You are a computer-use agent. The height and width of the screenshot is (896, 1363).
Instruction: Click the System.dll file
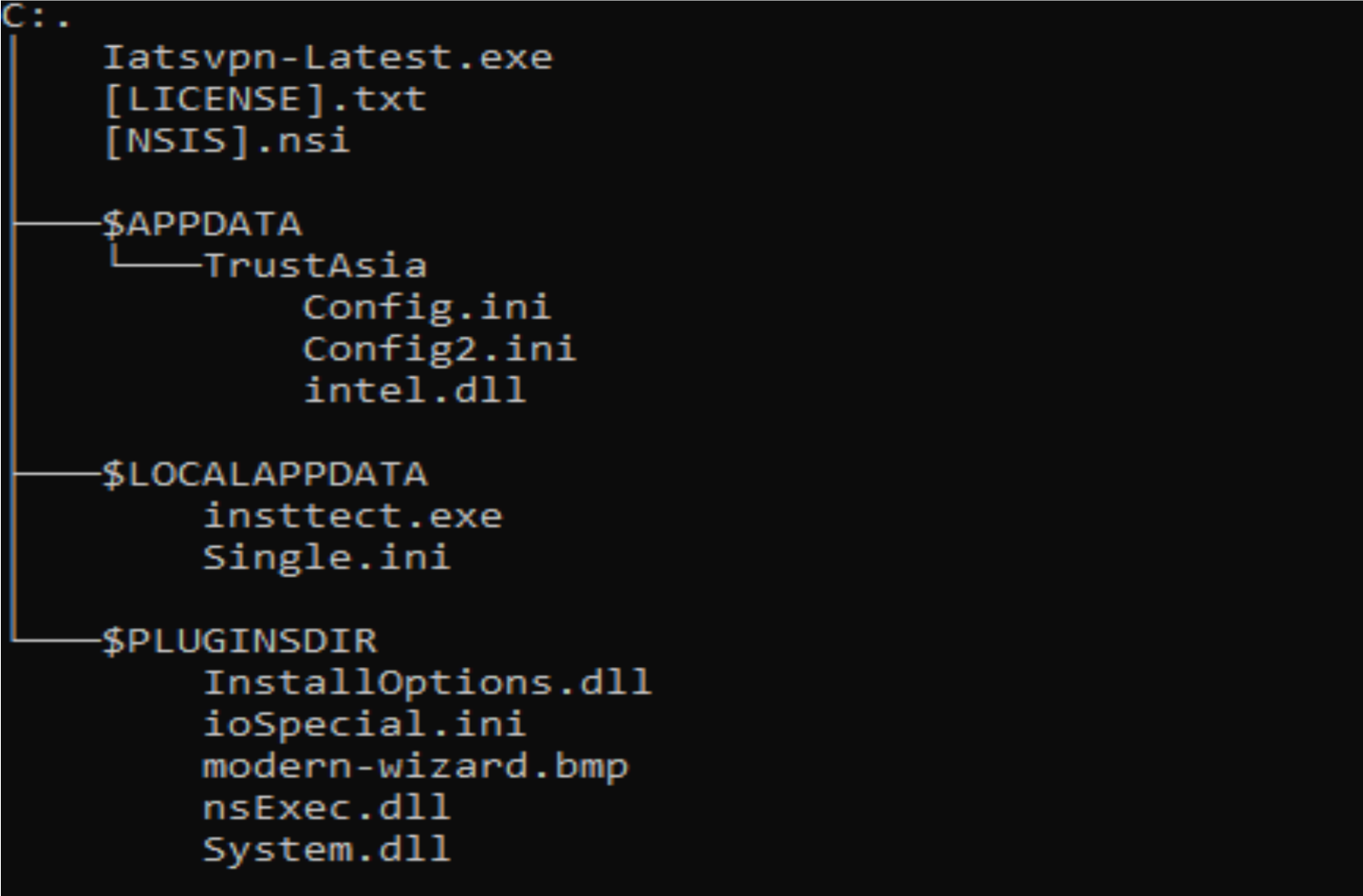click(x=327, y=849)
